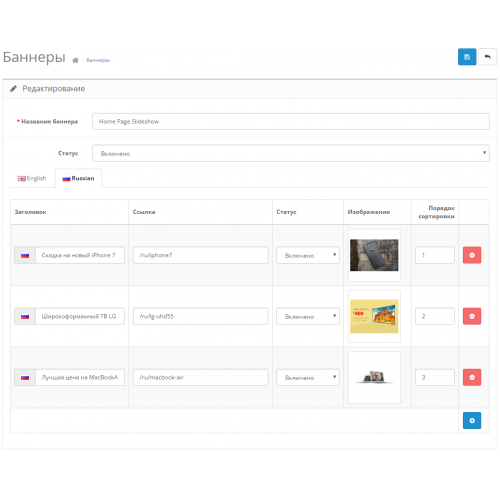Edit the title Лучшая цена на MacBookA
This screenshot has width=500, height=500.
click(x=80, y=377)
